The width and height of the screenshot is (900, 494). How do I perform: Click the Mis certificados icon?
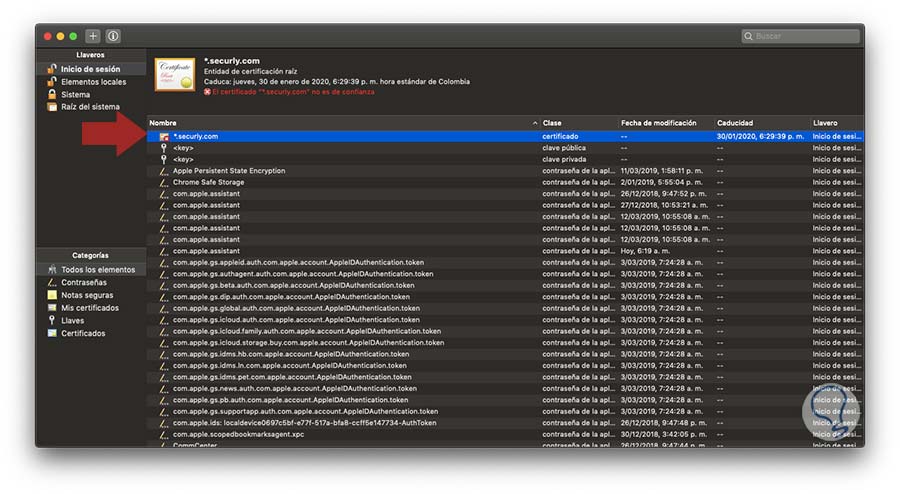pos(52,308)
